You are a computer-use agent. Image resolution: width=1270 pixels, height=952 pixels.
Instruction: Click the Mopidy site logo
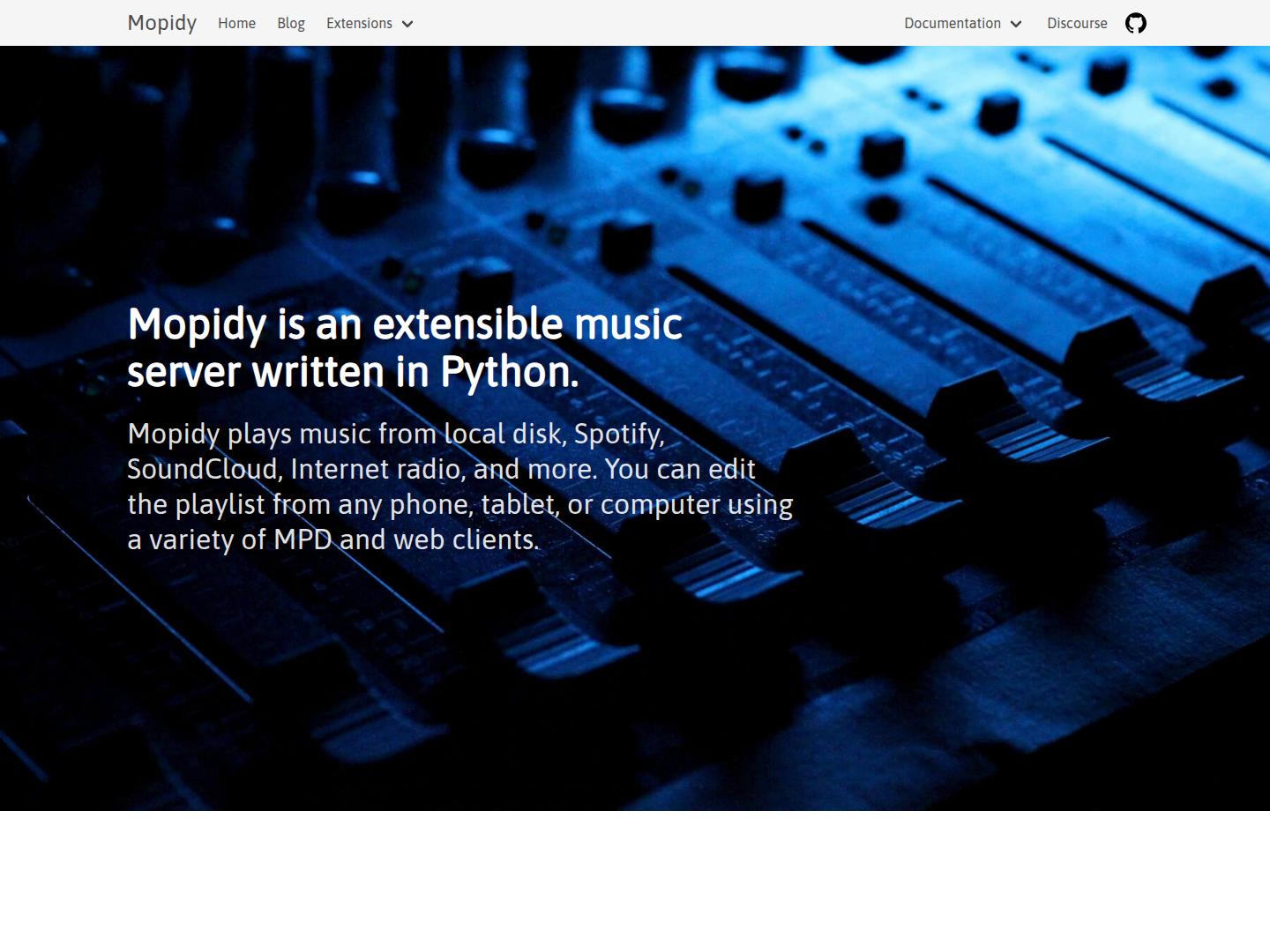click(x=162, y=23)
